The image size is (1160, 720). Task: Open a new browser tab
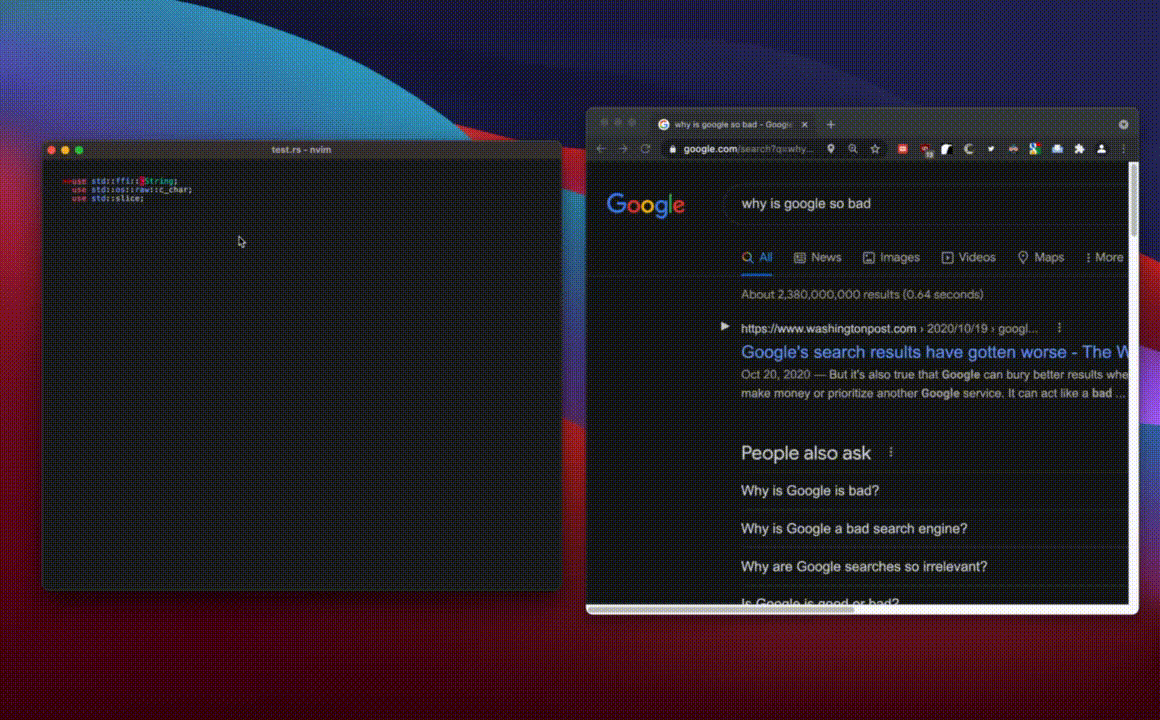tap(830, 125)
